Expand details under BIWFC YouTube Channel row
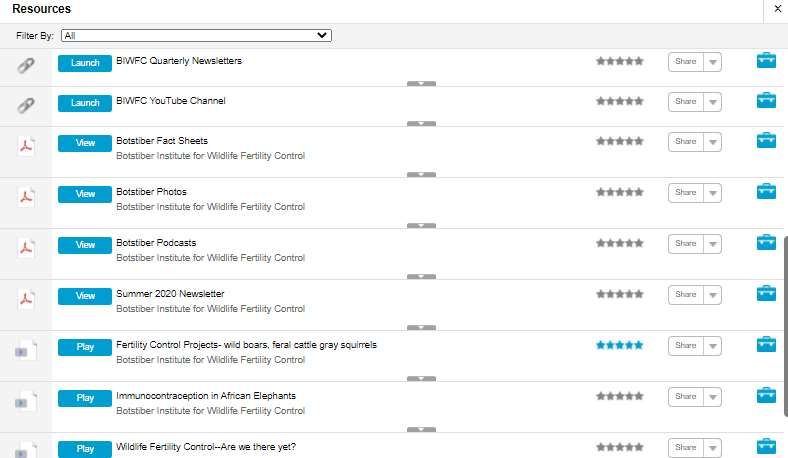 pos(421,123)
